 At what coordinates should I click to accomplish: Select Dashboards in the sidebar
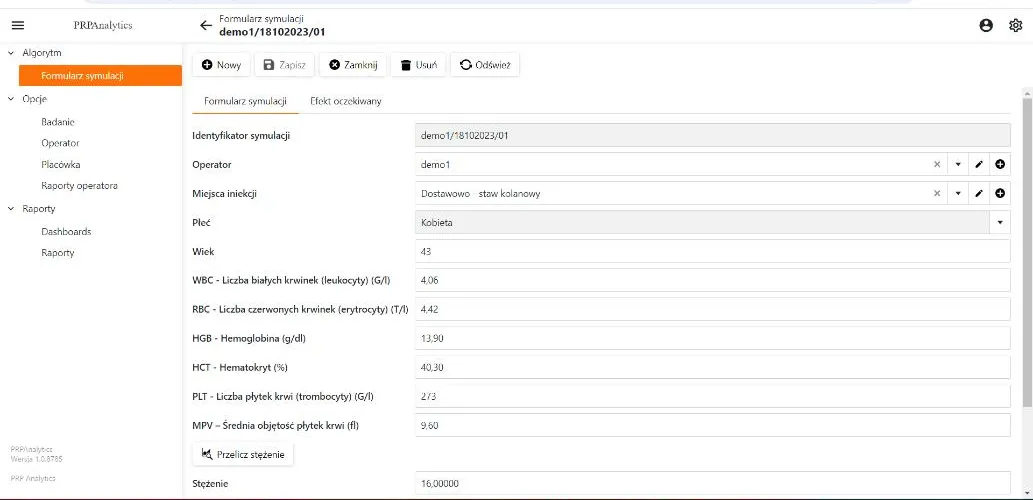coord(66,232)
